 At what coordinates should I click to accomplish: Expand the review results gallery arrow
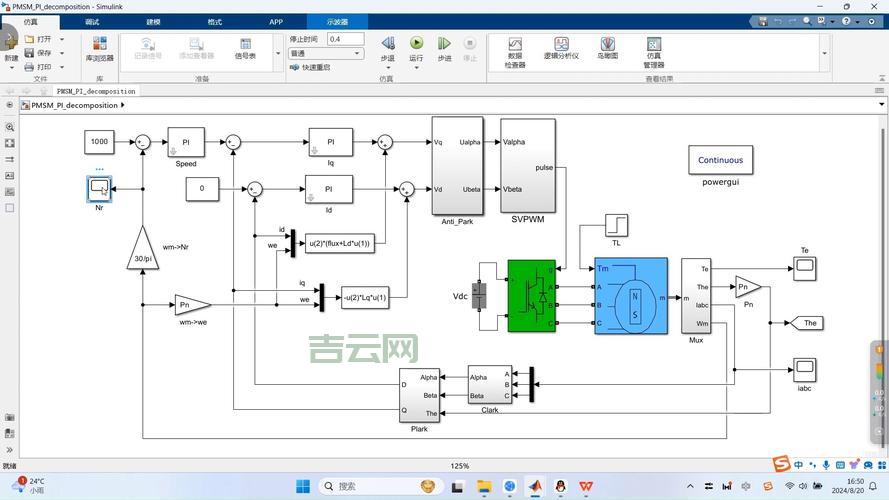tap(824, 53)
